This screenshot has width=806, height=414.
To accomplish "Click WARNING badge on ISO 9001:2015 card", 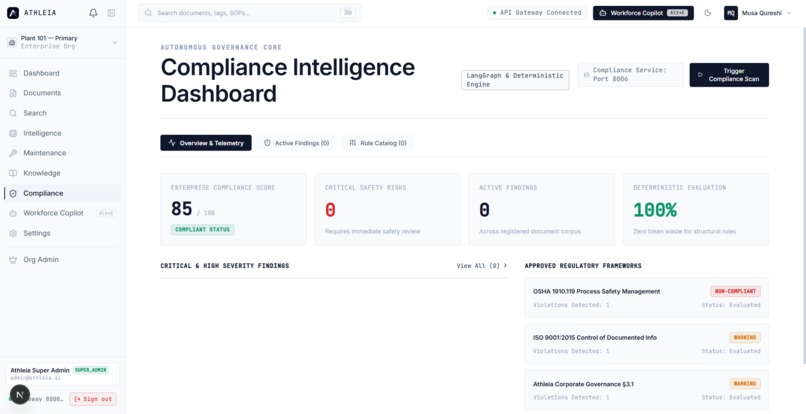I will click(x=745, y=337).
